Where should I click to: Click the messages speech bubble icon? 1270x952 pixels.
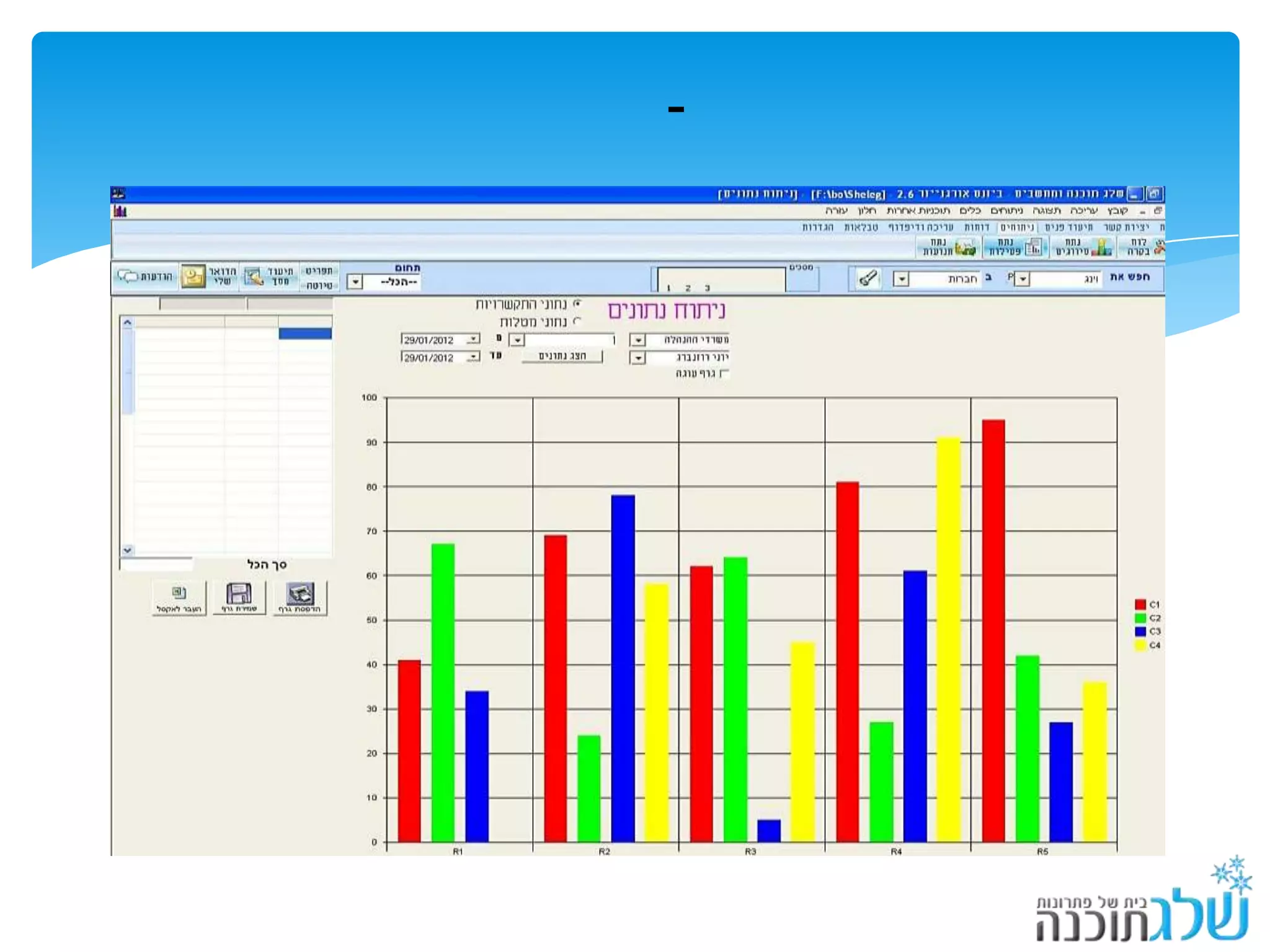tap(128, 276)
